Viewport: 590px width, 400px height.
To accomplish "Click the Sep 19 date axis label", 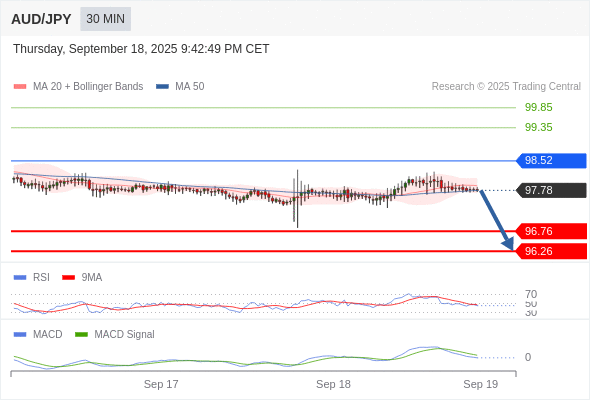I will (x=481, y=384).
